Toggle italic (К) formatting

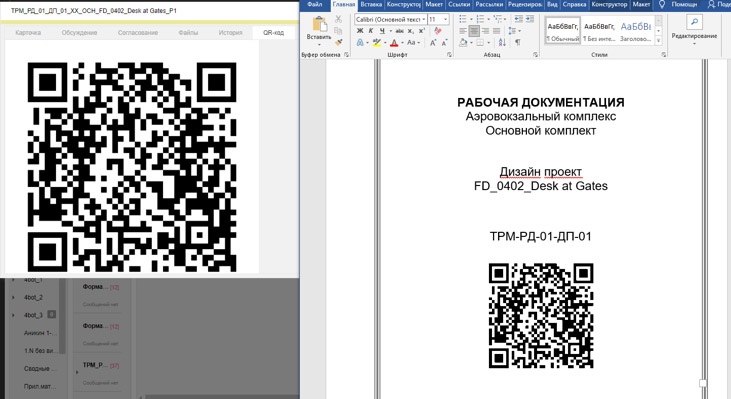371,31
